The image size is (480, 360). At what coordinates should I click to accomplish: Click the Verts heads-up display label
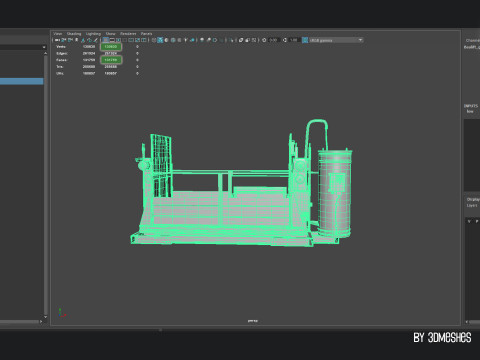[x=61, y=47]
